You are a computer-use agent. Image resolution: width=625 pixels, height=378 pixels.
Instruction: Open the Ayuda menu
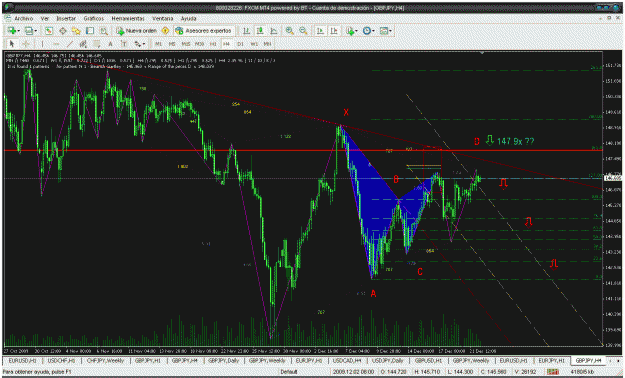click(189, 18)
